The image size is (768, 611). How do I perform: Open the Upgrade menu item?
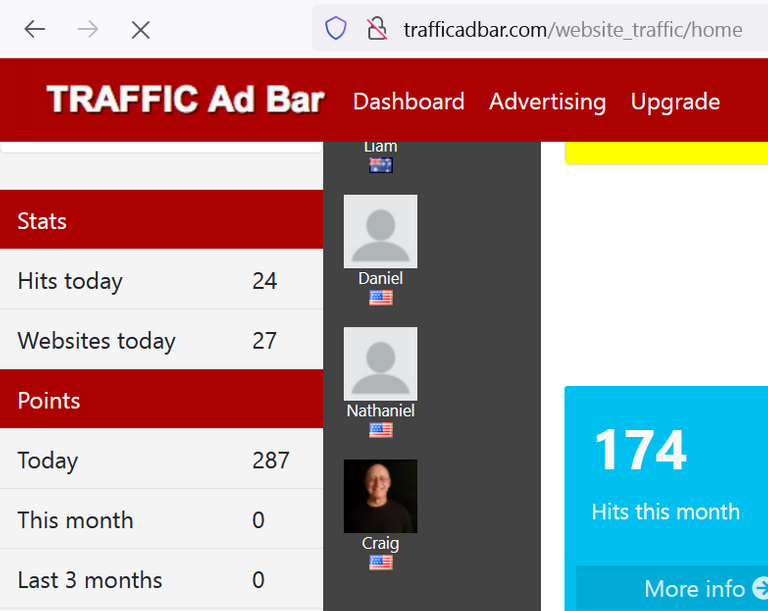pos(675,102)
